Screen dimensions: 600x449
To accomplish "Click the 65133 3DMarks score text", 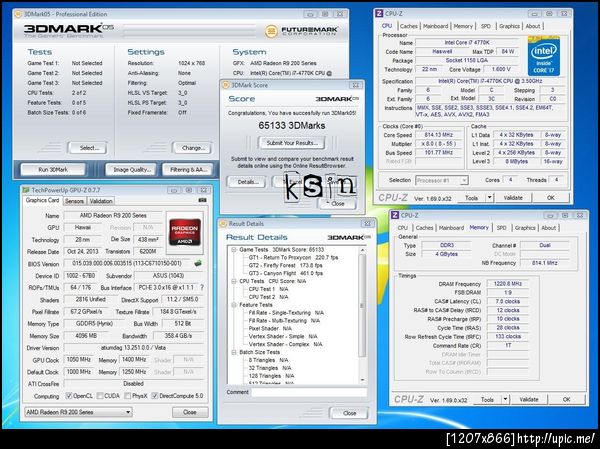I will click(x=292, y=126).
